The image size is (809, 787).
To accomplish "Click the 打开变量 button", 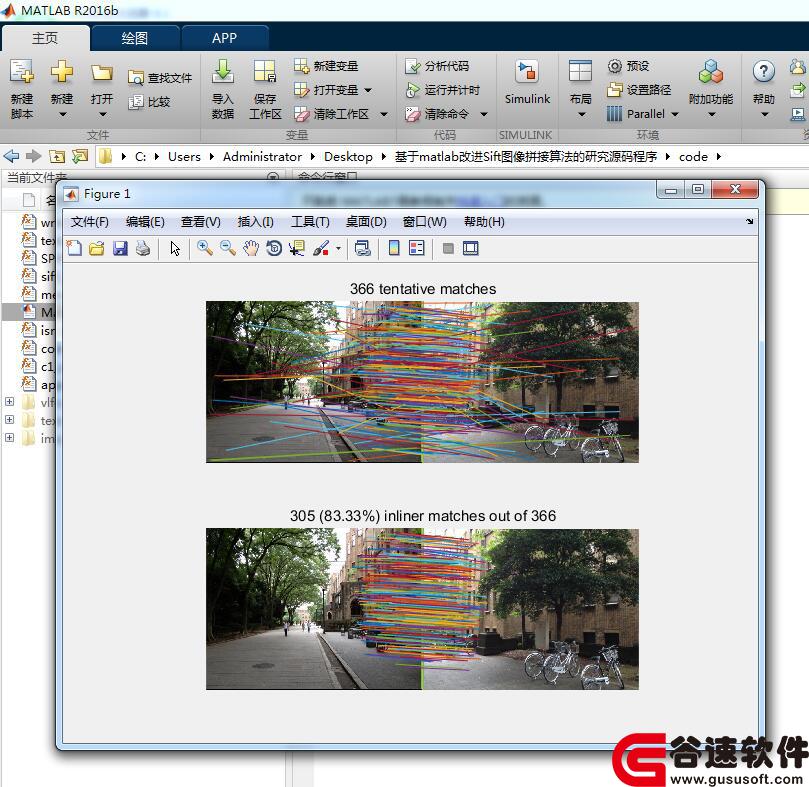I will coord(326,90).
